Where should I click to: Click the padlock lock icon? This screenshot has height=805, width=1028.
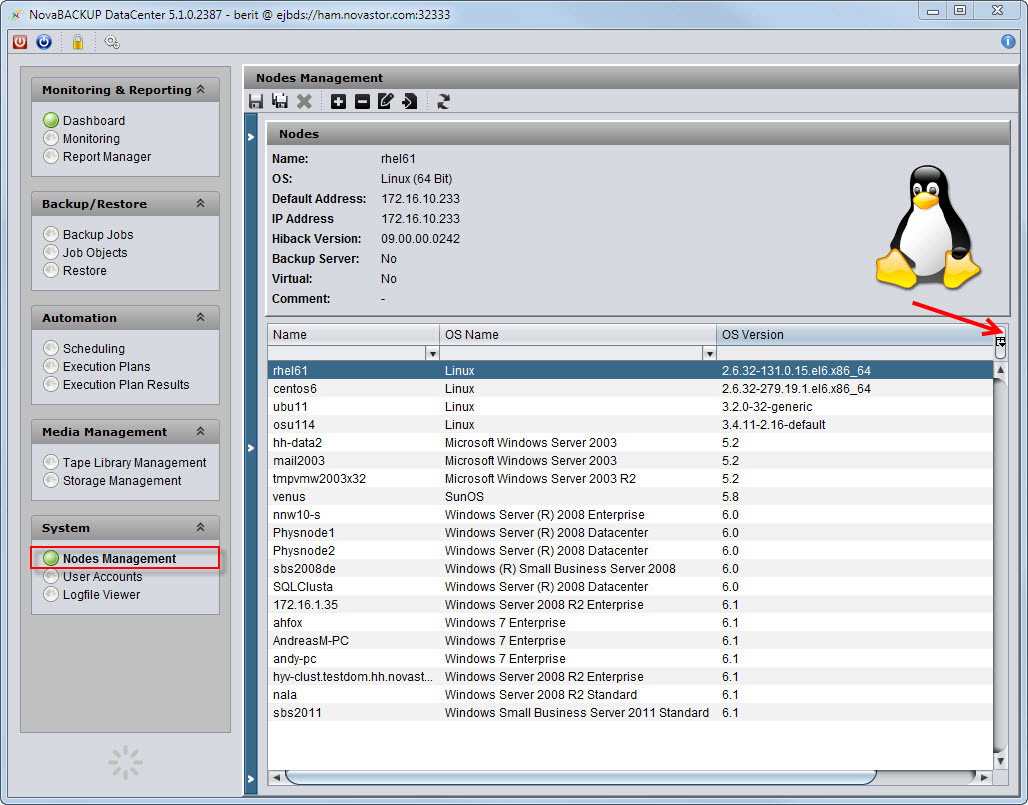pos(77,43)
